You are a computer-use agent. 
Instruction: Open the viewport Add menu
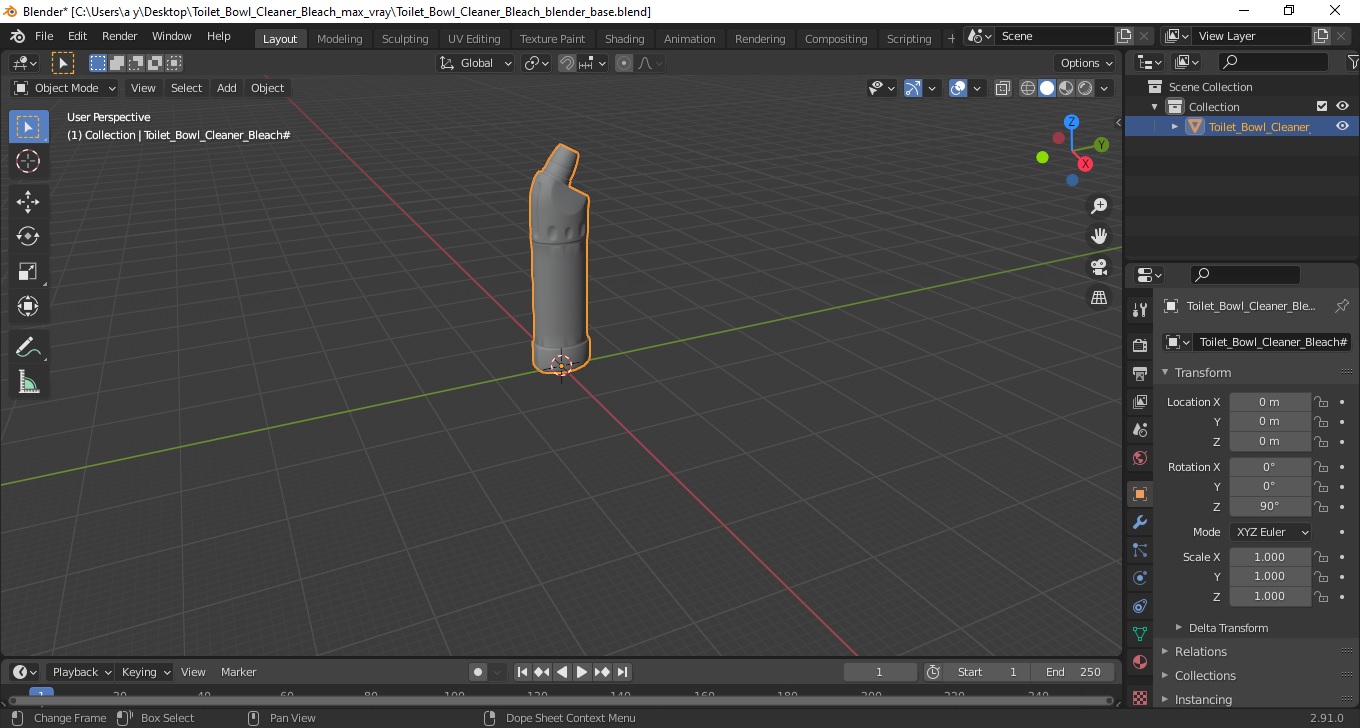(x=227, y=88)
